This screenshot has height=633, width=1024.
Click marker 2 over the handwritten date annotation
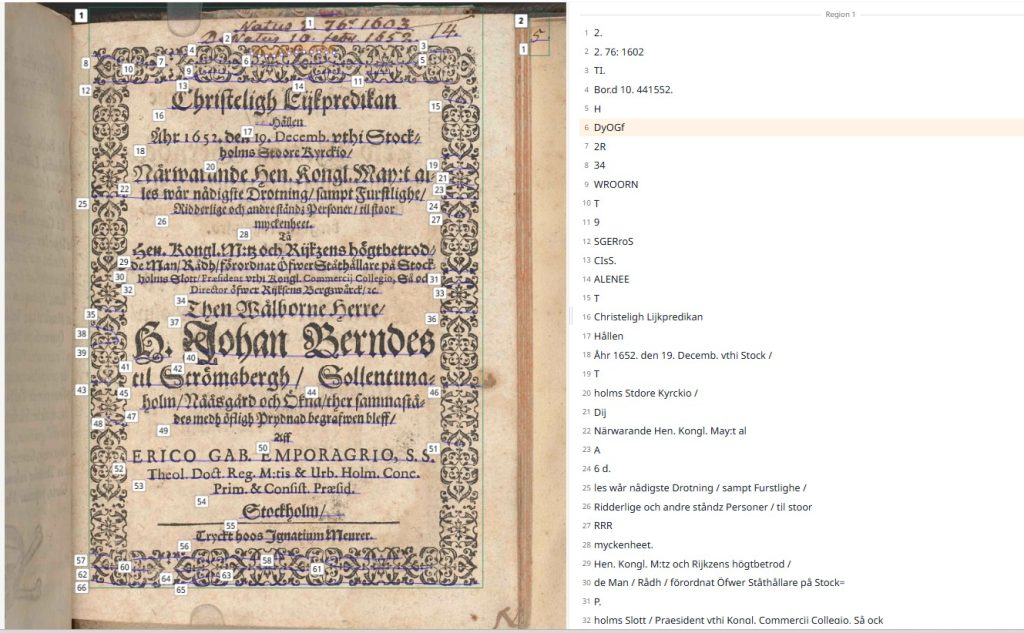click(x=228, y=37)
